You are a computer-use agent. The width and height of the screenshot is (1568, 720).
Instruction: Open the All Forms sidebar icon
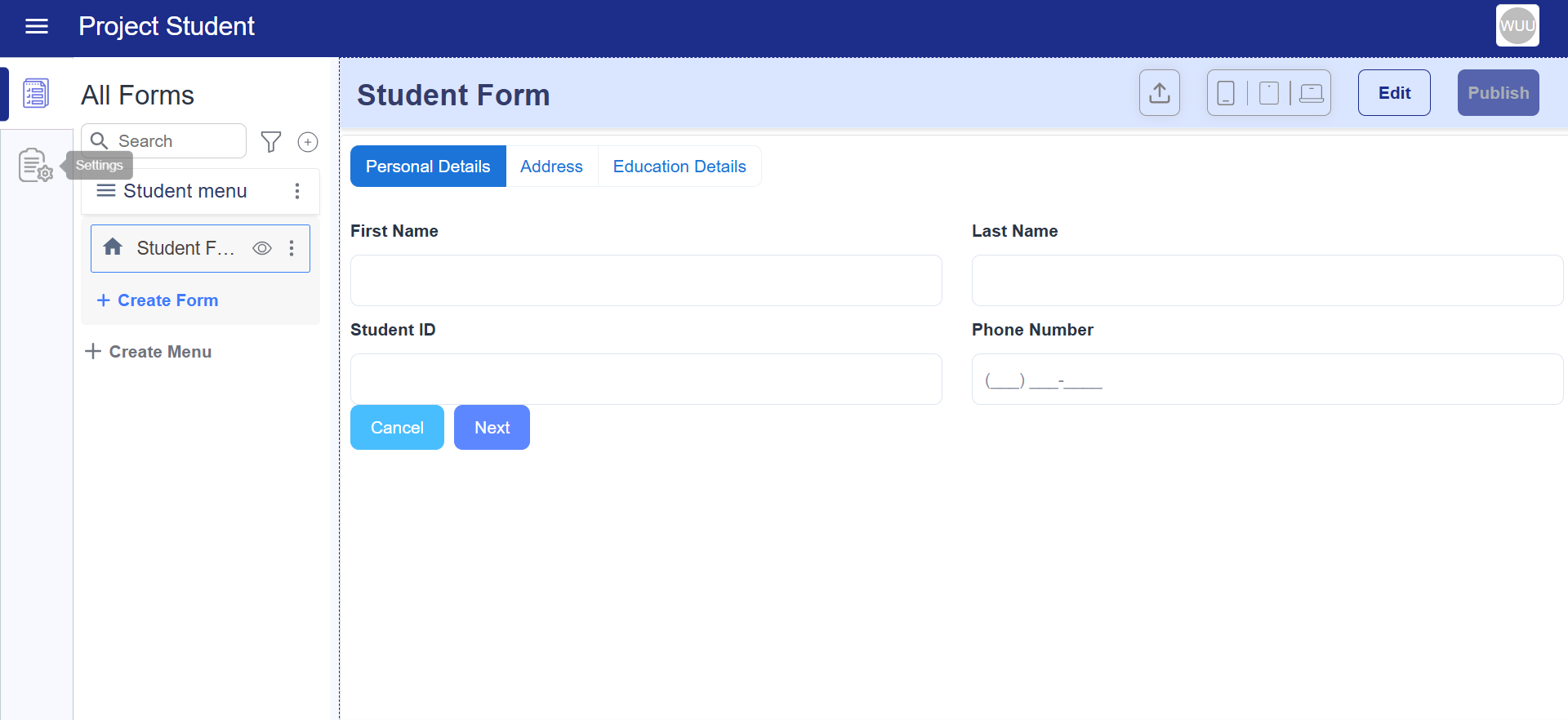[36, 94]
